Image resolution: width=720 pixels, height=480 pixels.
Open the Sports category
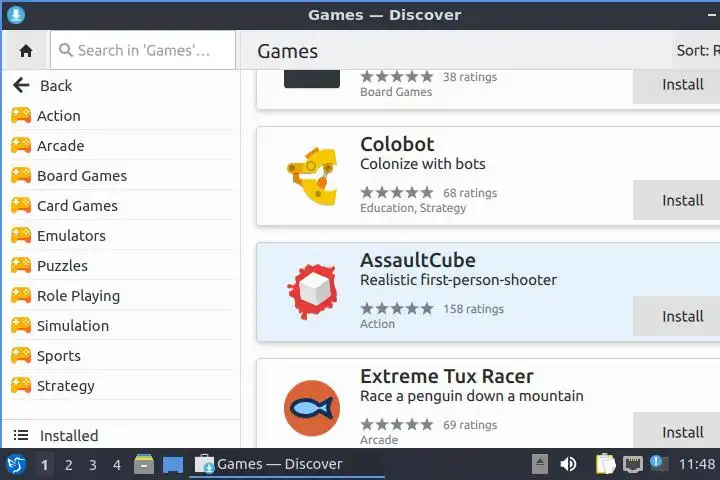tap(121, 356)
